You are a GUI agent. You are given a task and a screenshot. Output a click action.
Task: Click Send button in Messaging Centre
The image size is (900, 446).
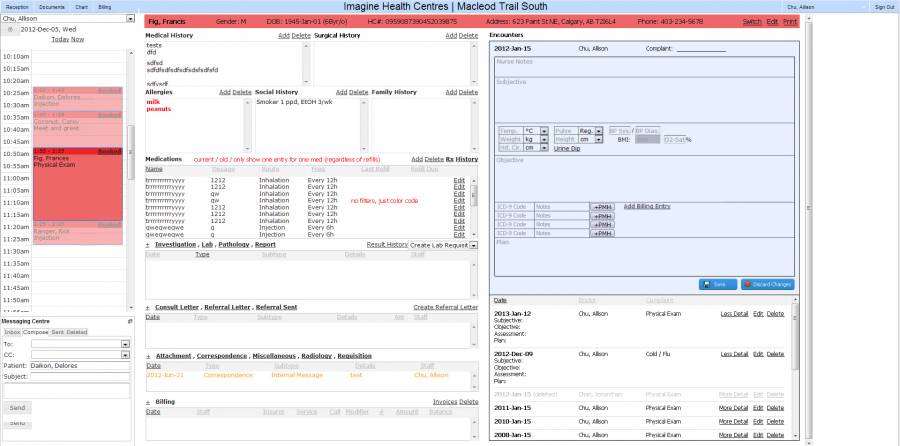click(x=18, y=408)
